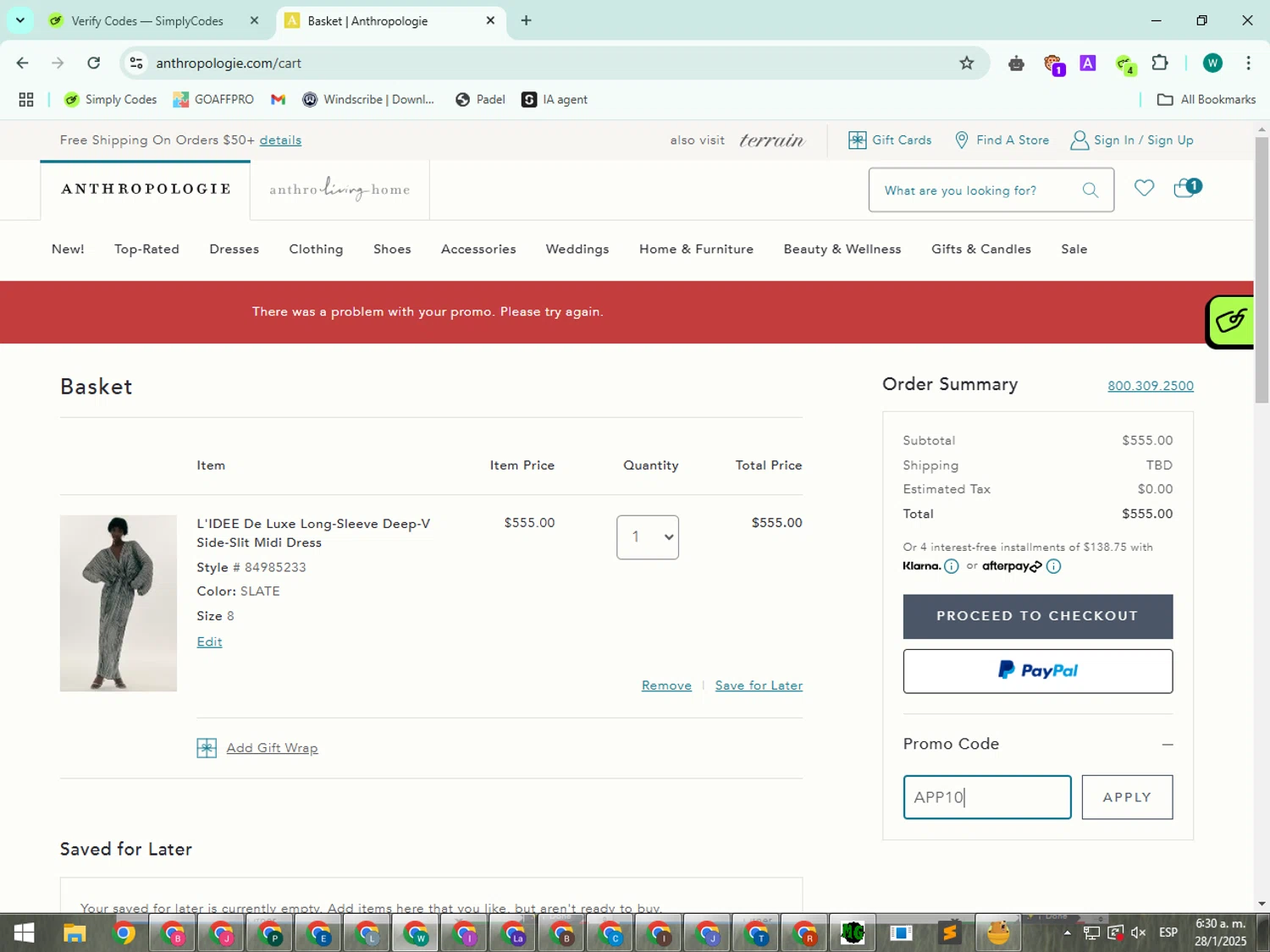Visit the terrain site link
This screenshot has width=1270, height=952.
click(772, 140)
